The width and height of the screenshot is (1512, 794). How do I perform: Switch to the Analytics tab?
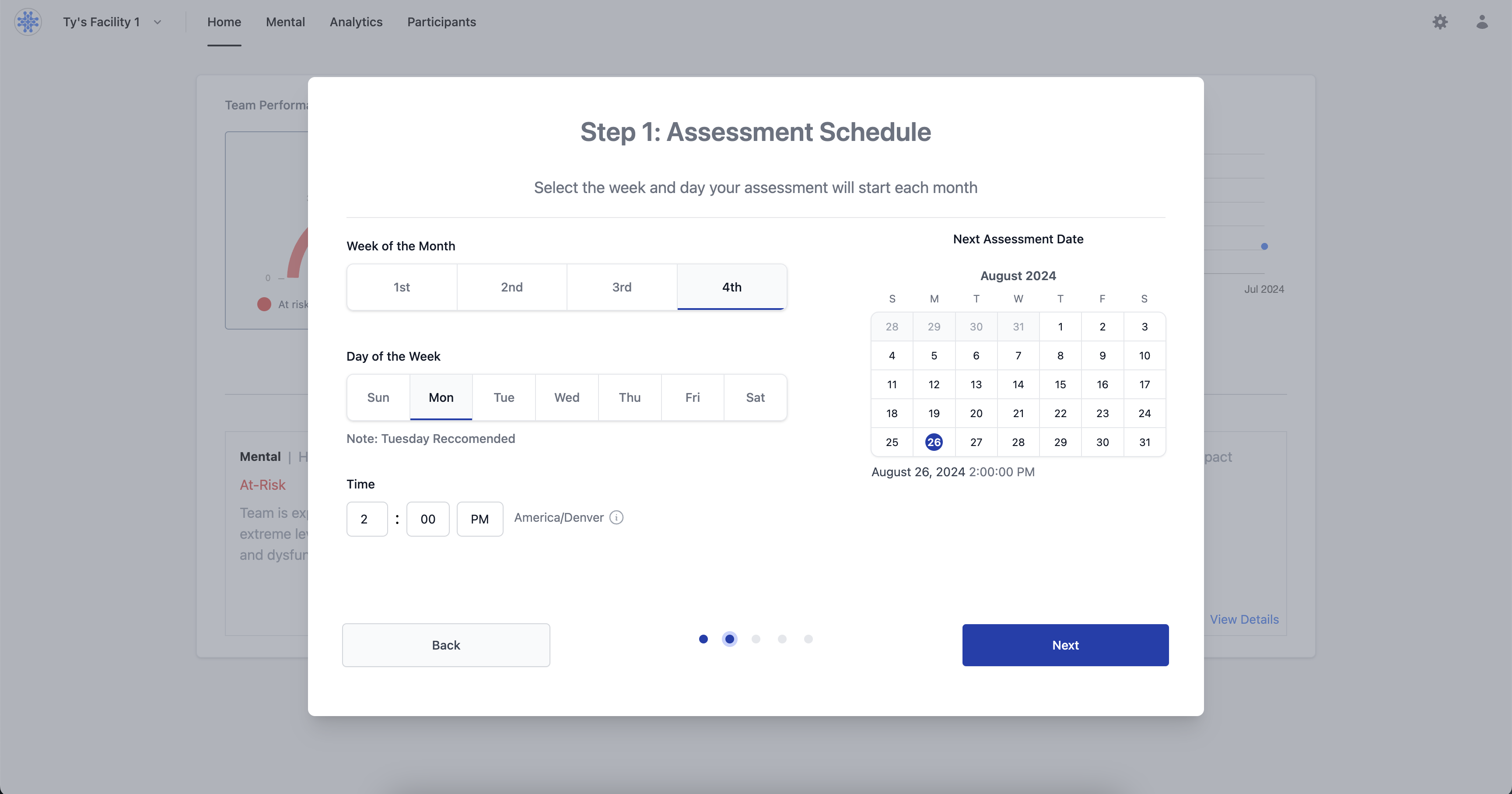point(356,22)
